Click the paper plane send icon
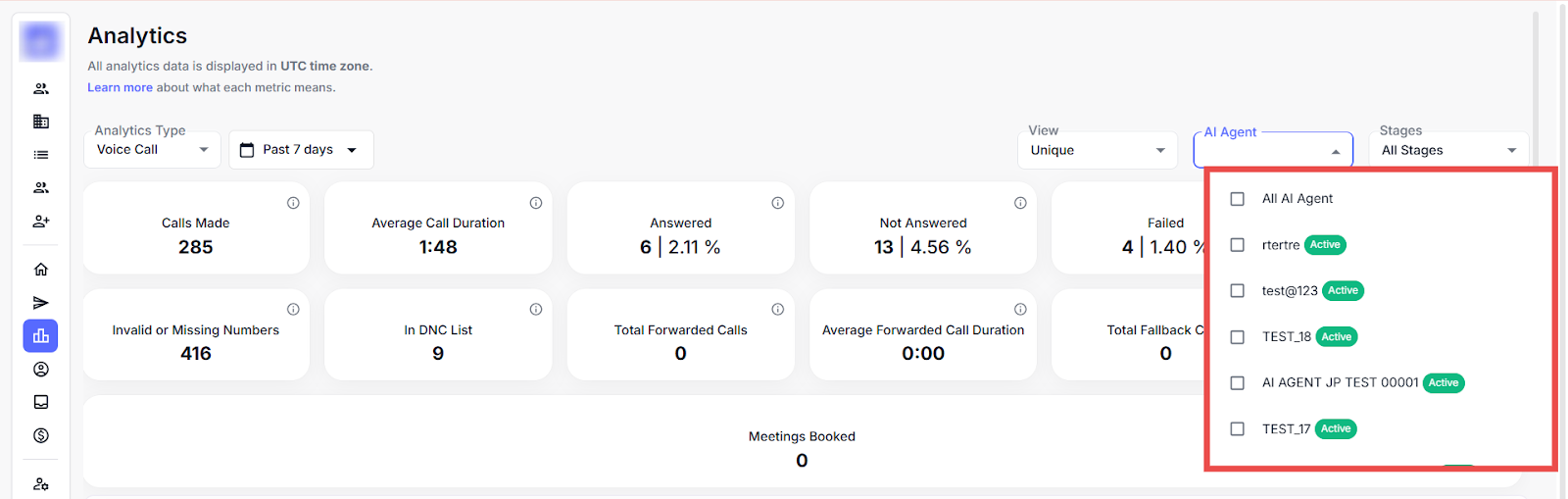This screenshot has width=1568, height=499. 41,303
